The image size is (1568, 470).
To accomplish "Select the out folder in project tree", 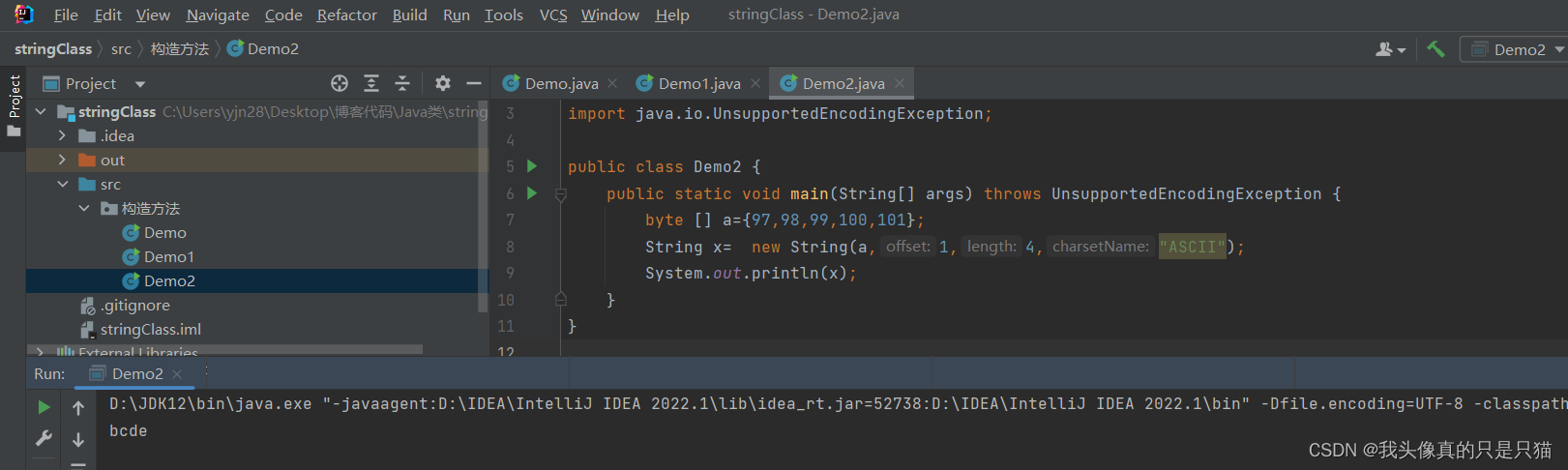I will point(256,160).
